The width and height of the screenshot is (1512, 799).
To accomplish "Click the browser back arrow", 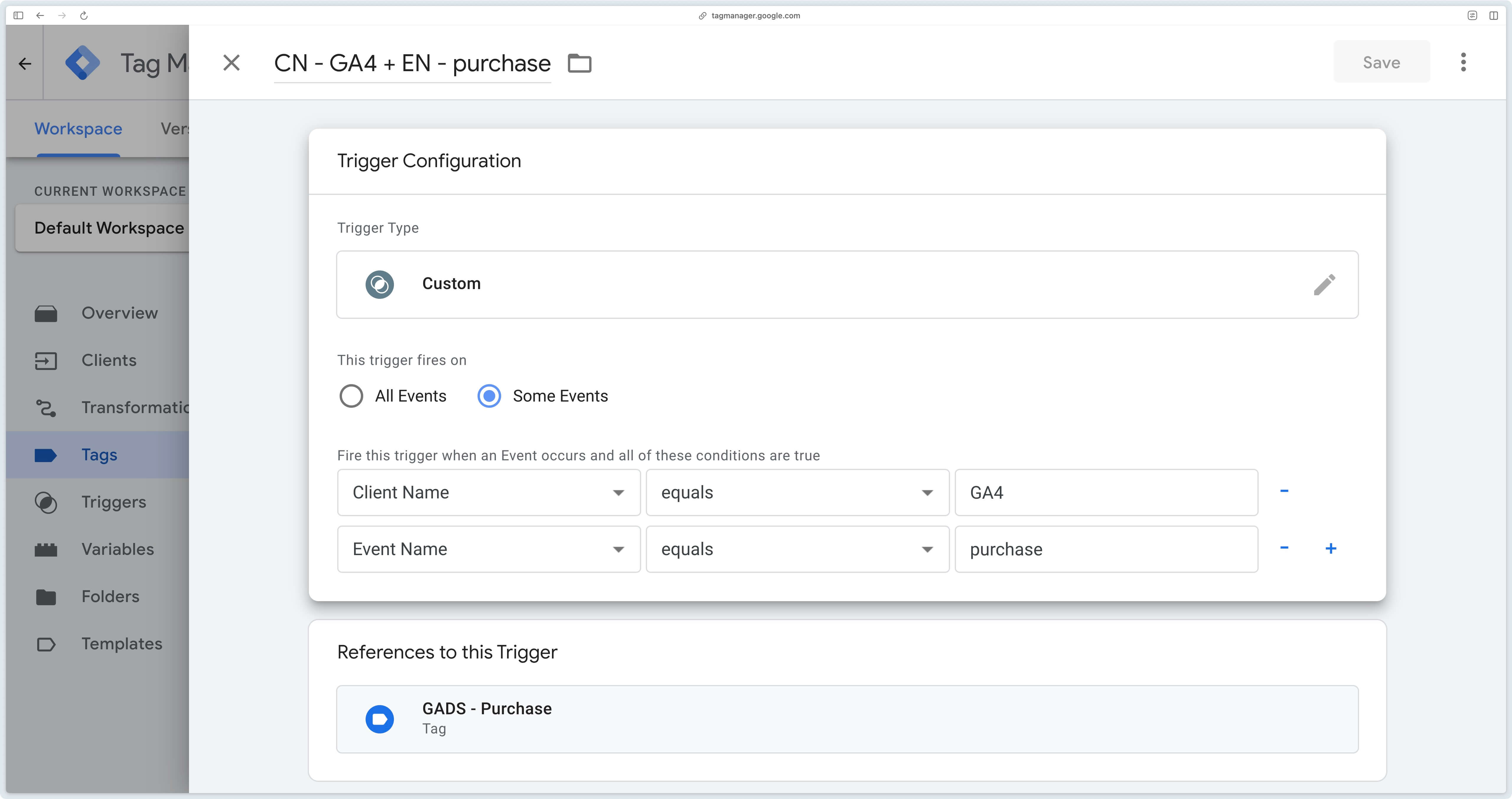I will [x=40, y=15].
